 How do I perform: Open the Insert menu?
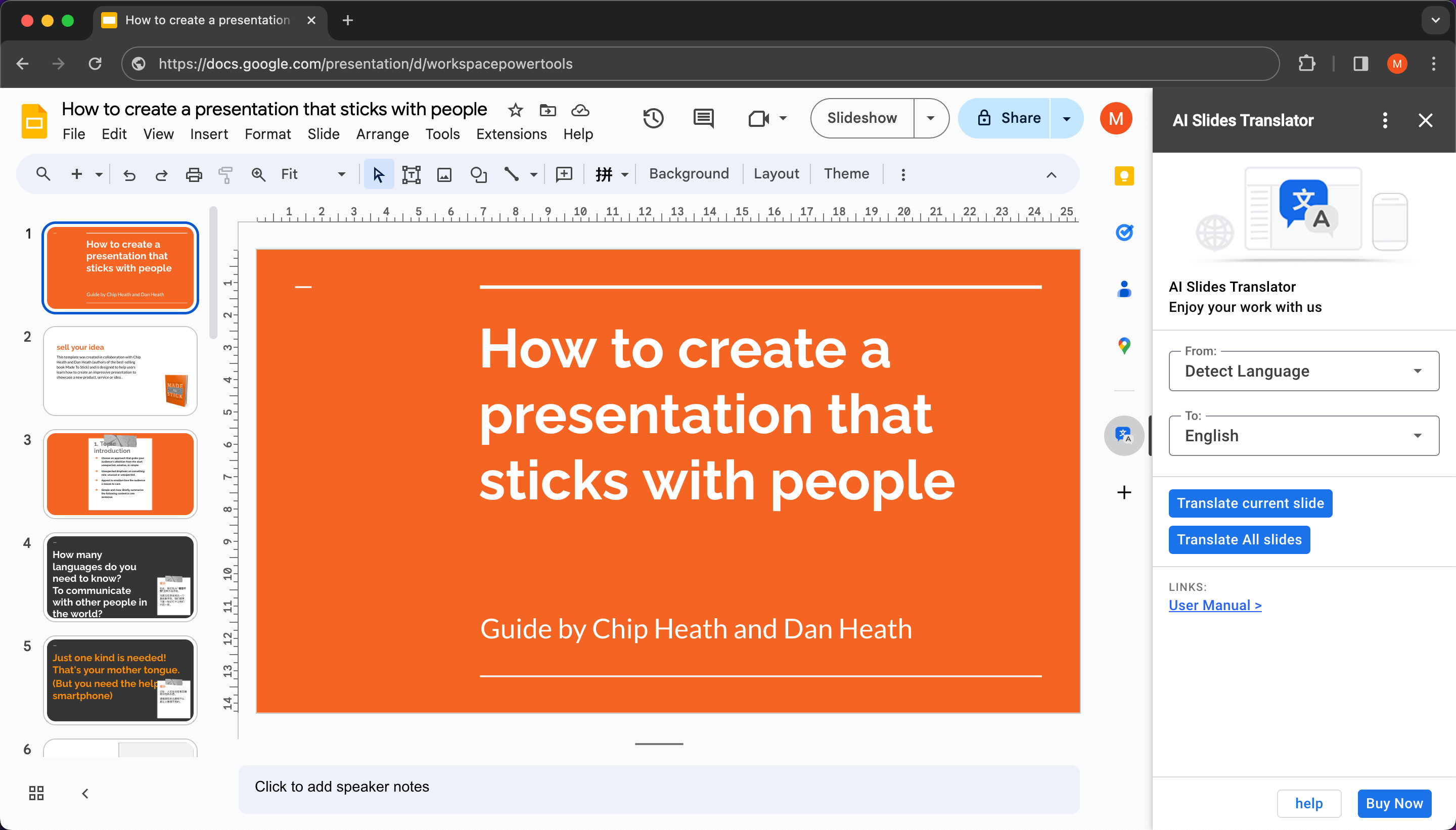tap(209, 134)
